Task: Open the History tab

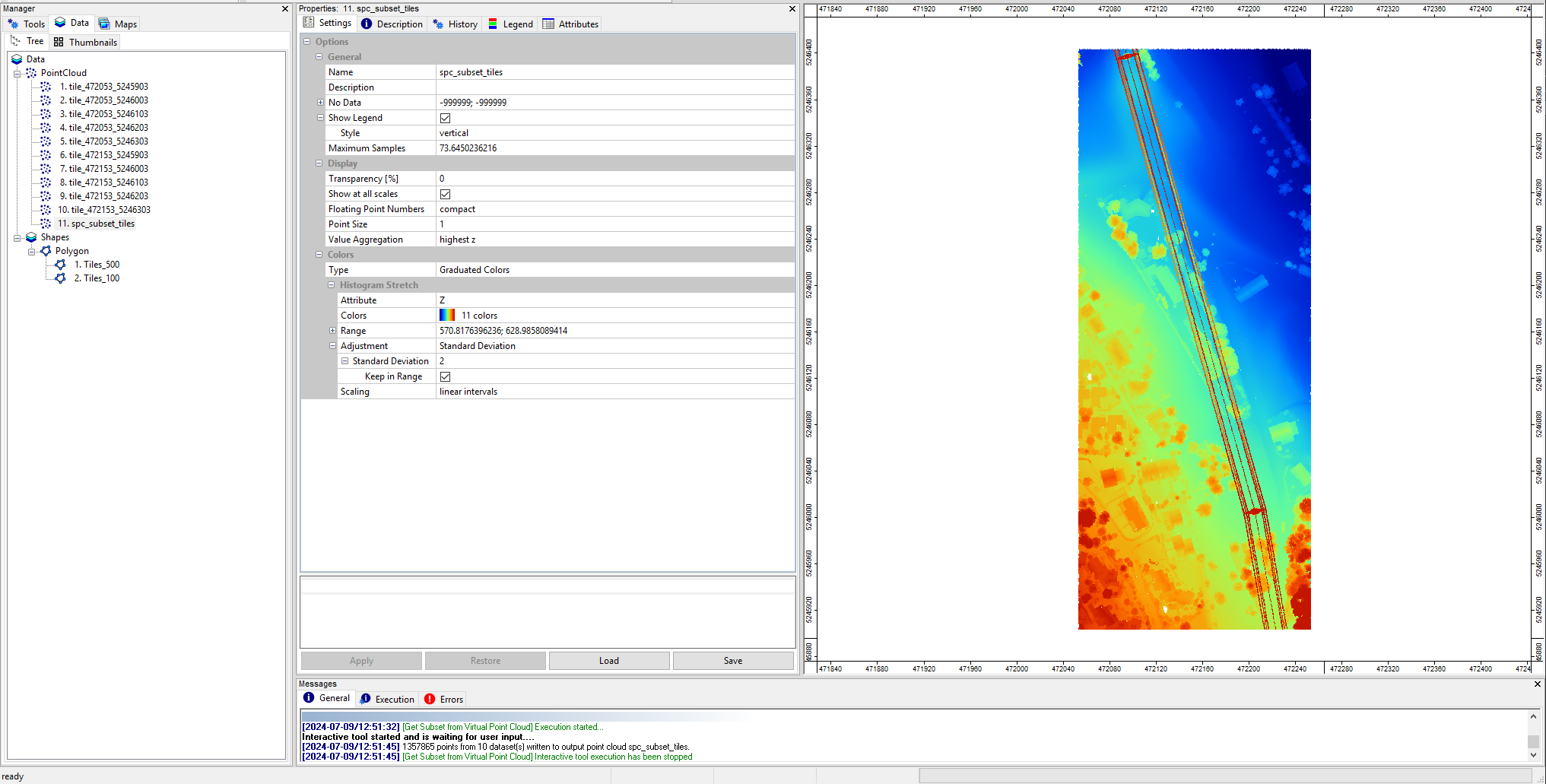Action: (455, 24)
